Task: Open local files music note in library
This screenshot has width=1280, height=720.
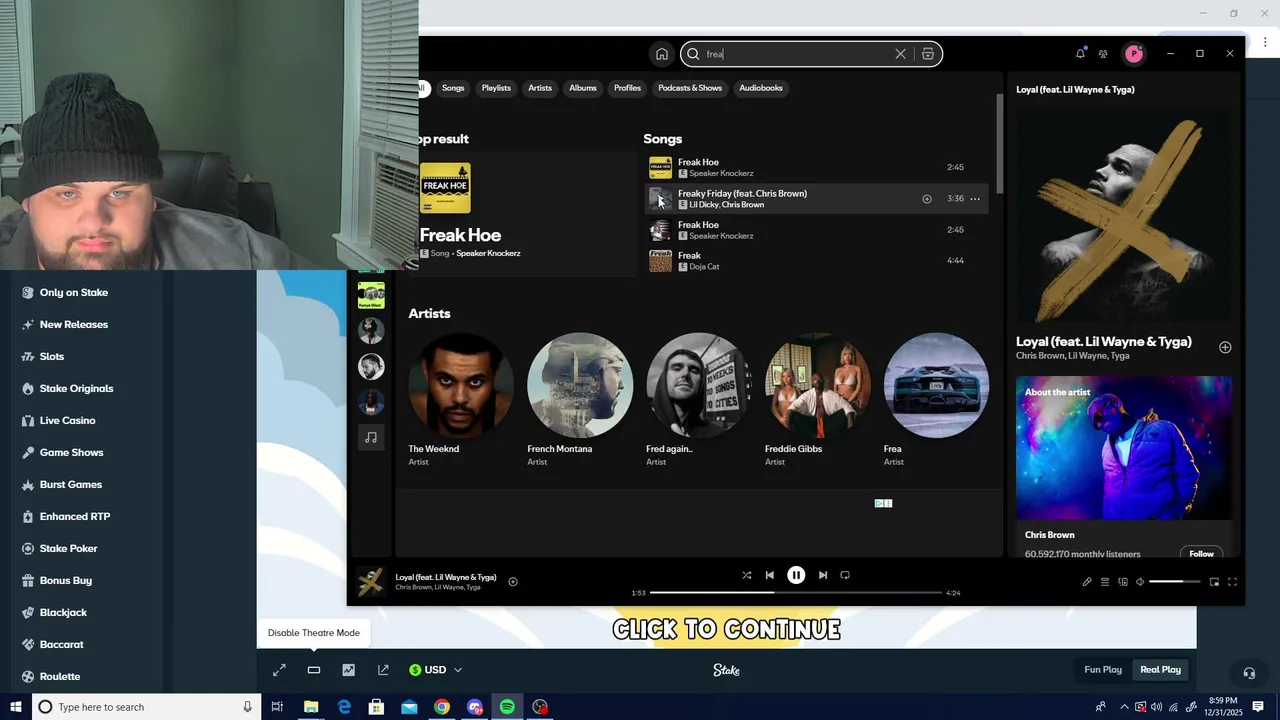Action: 371,437
